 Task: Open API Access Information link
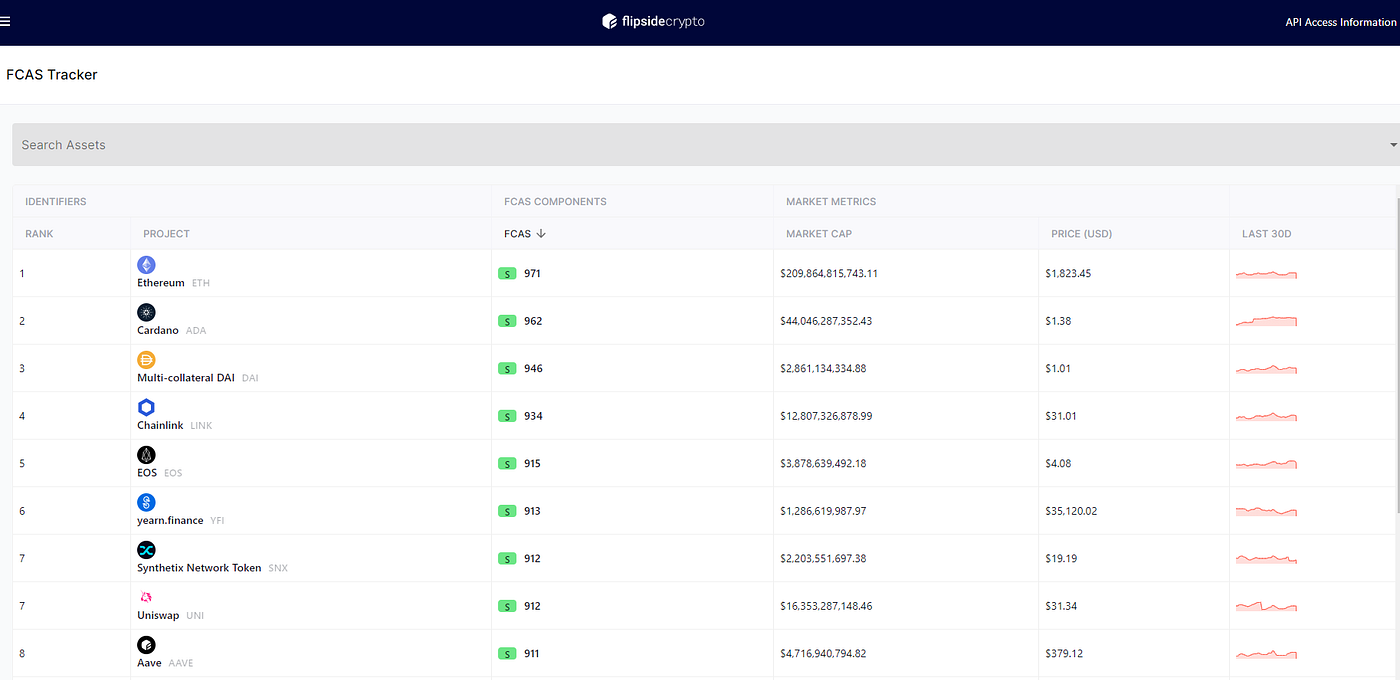(1340, 22)
